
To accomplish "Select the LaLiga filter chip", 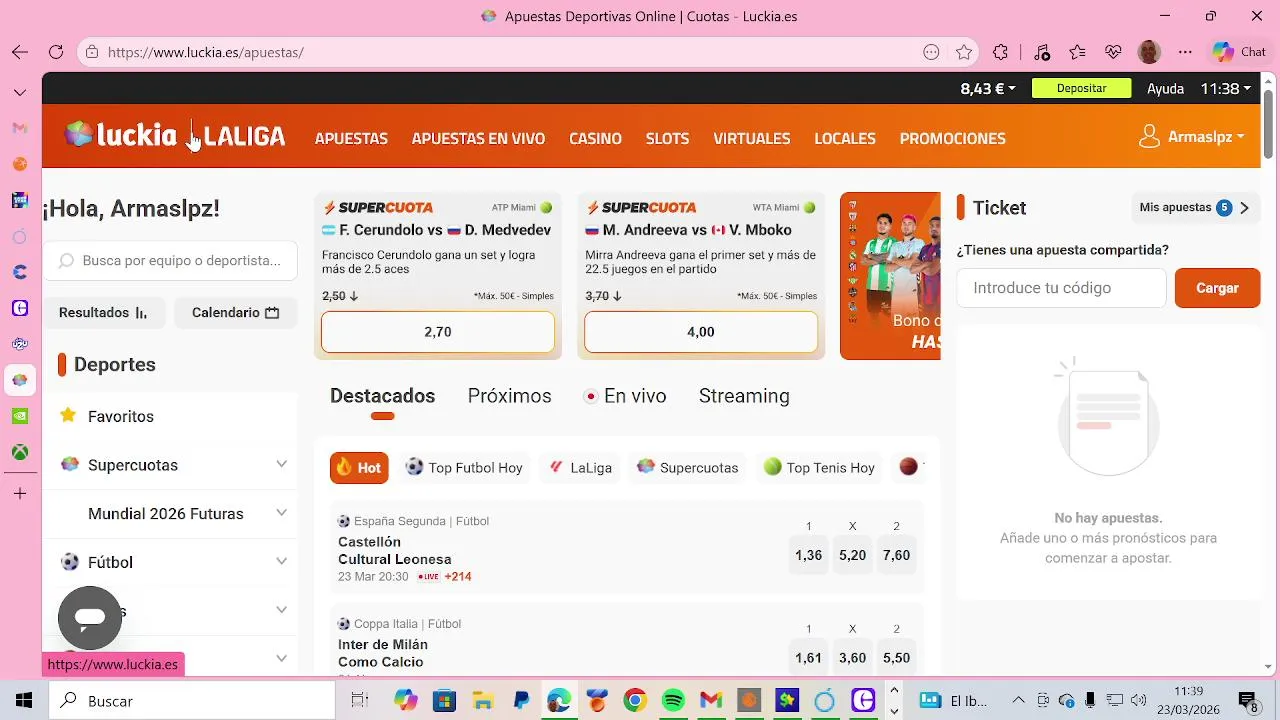I will [580, 467].
